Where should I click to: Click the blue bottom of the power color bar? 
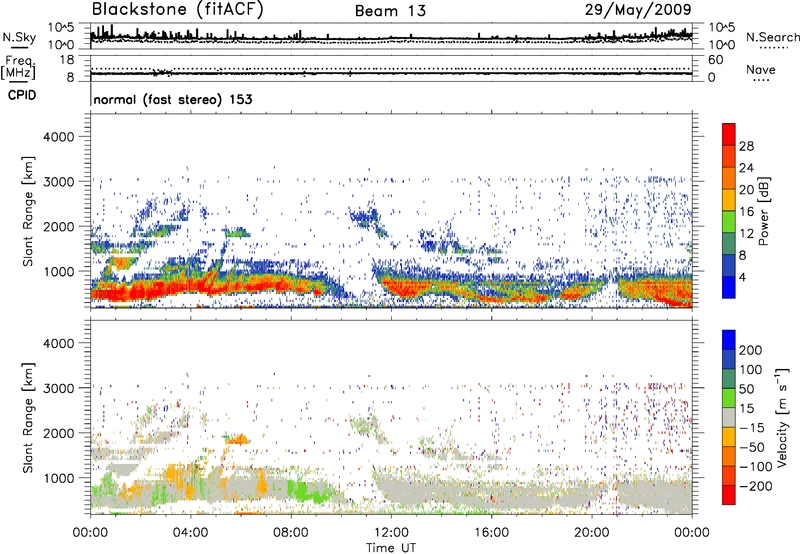(729, 288)
